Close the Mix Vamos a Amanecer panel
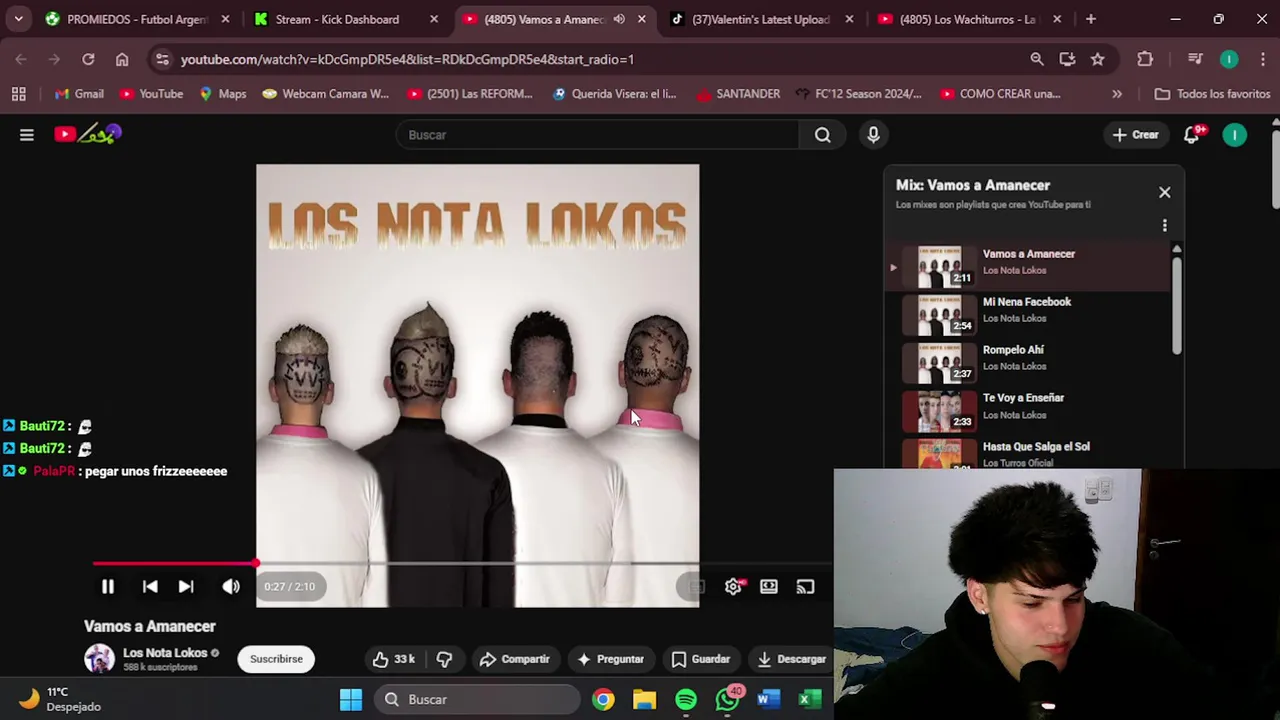The width and height of the screenshot is (1280, 720). tap(1164, 192)
